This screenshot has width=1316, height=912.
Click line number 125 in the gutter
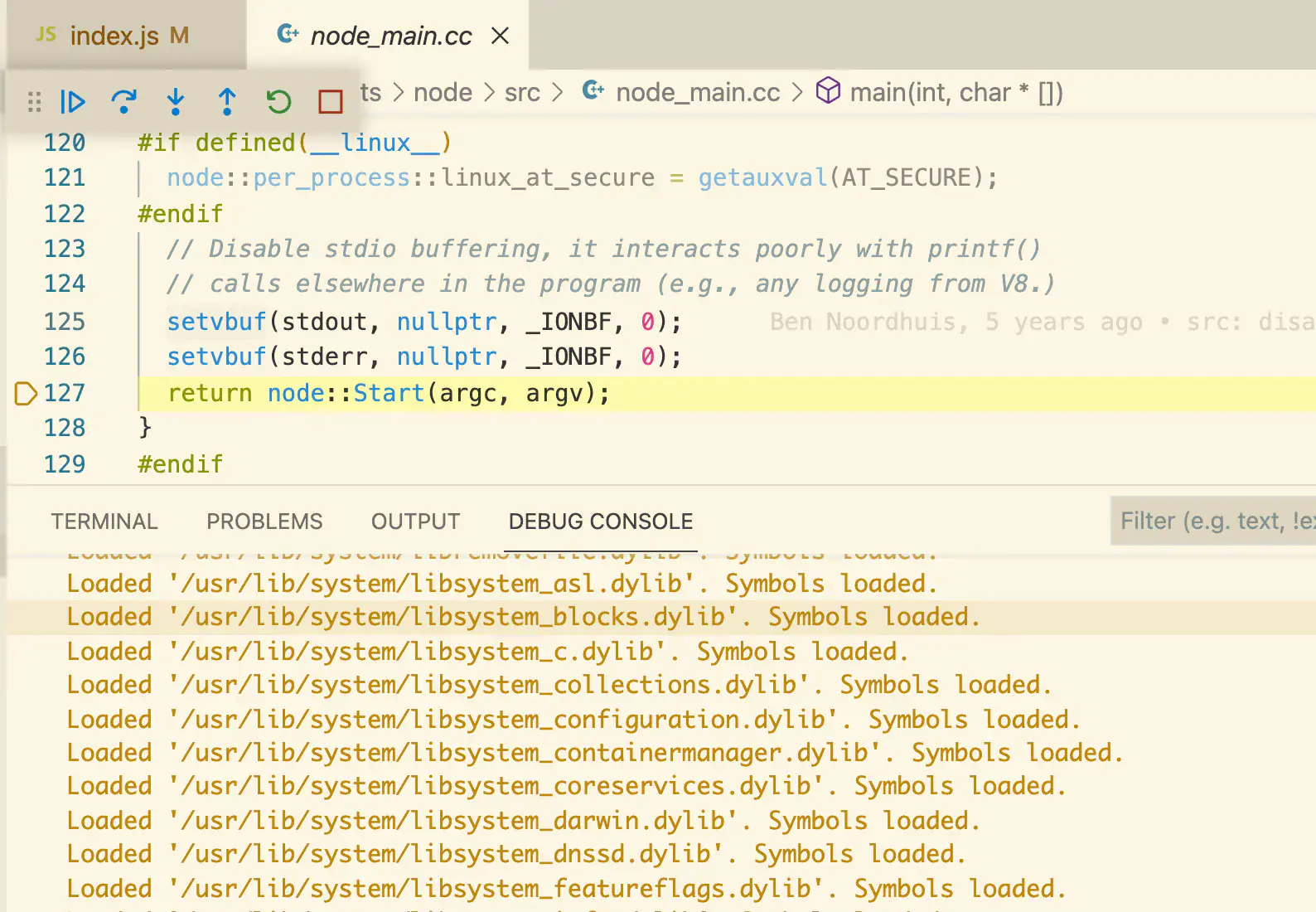(65, 322)
